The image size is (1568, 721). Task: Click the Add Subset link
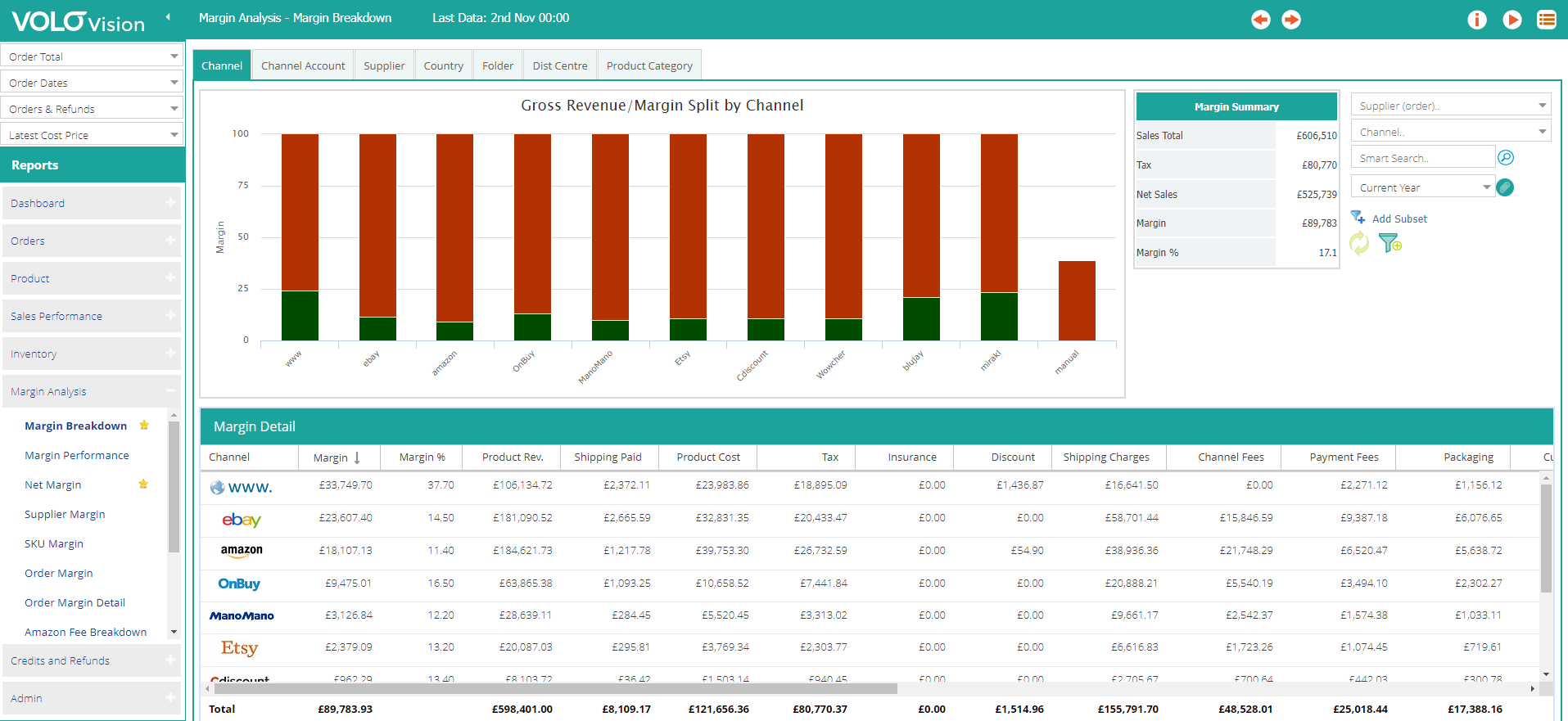point(1399,219)
